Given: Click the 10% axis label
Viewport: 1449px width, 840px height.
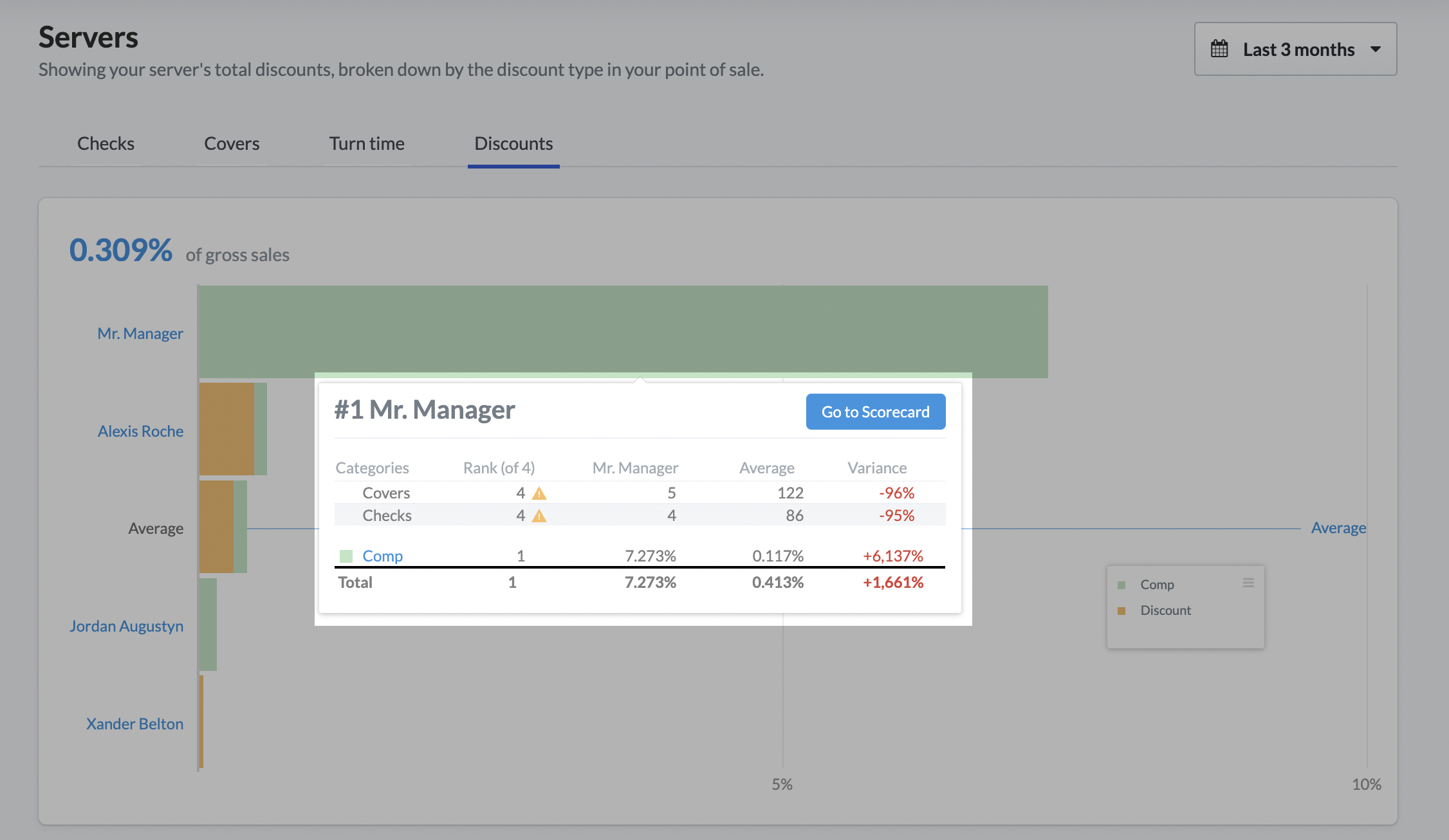Looking at the screenshot, I should (x=1367, y=784).
